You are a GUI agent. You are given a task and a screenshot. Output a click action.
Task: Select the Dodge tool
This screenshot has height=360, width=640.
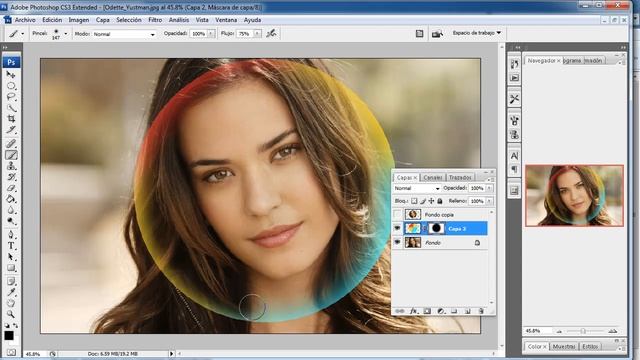(x=11, y=221)
